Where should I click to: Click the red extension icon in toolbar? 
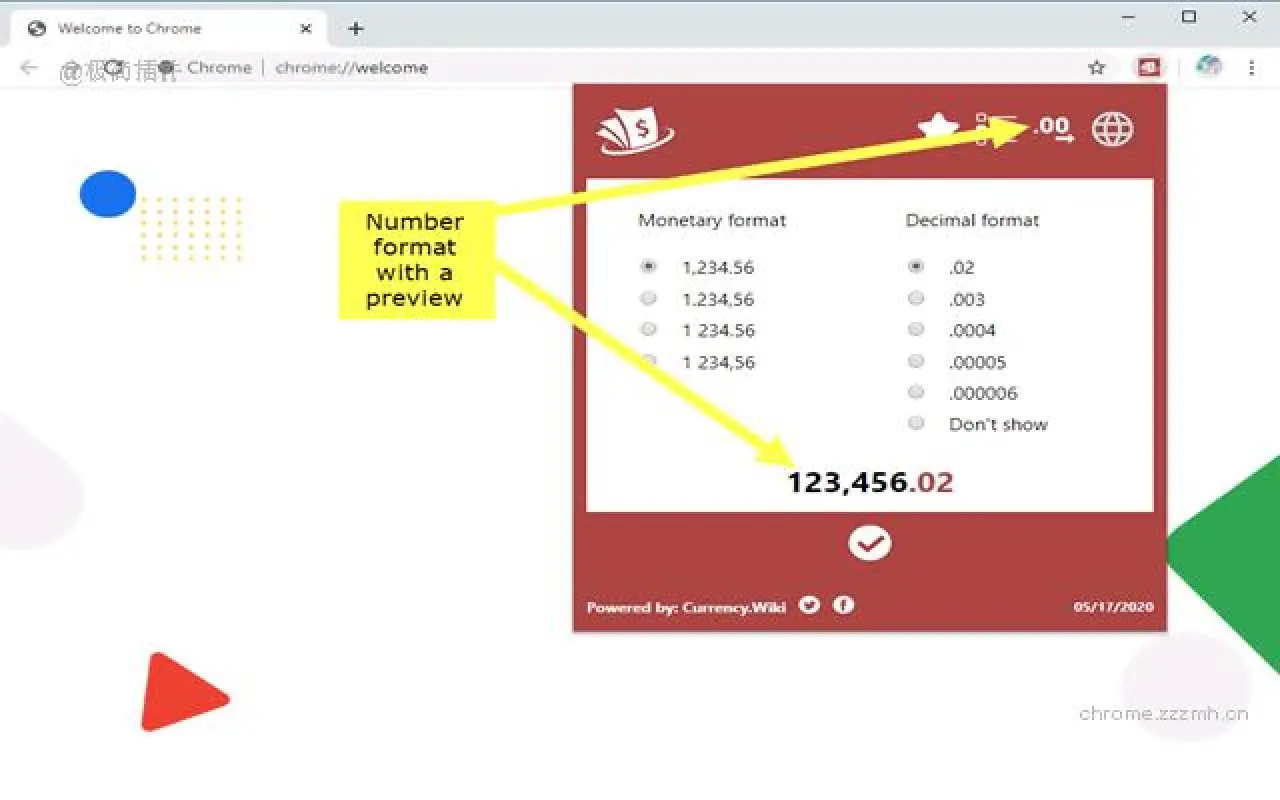coord(1148,67)
